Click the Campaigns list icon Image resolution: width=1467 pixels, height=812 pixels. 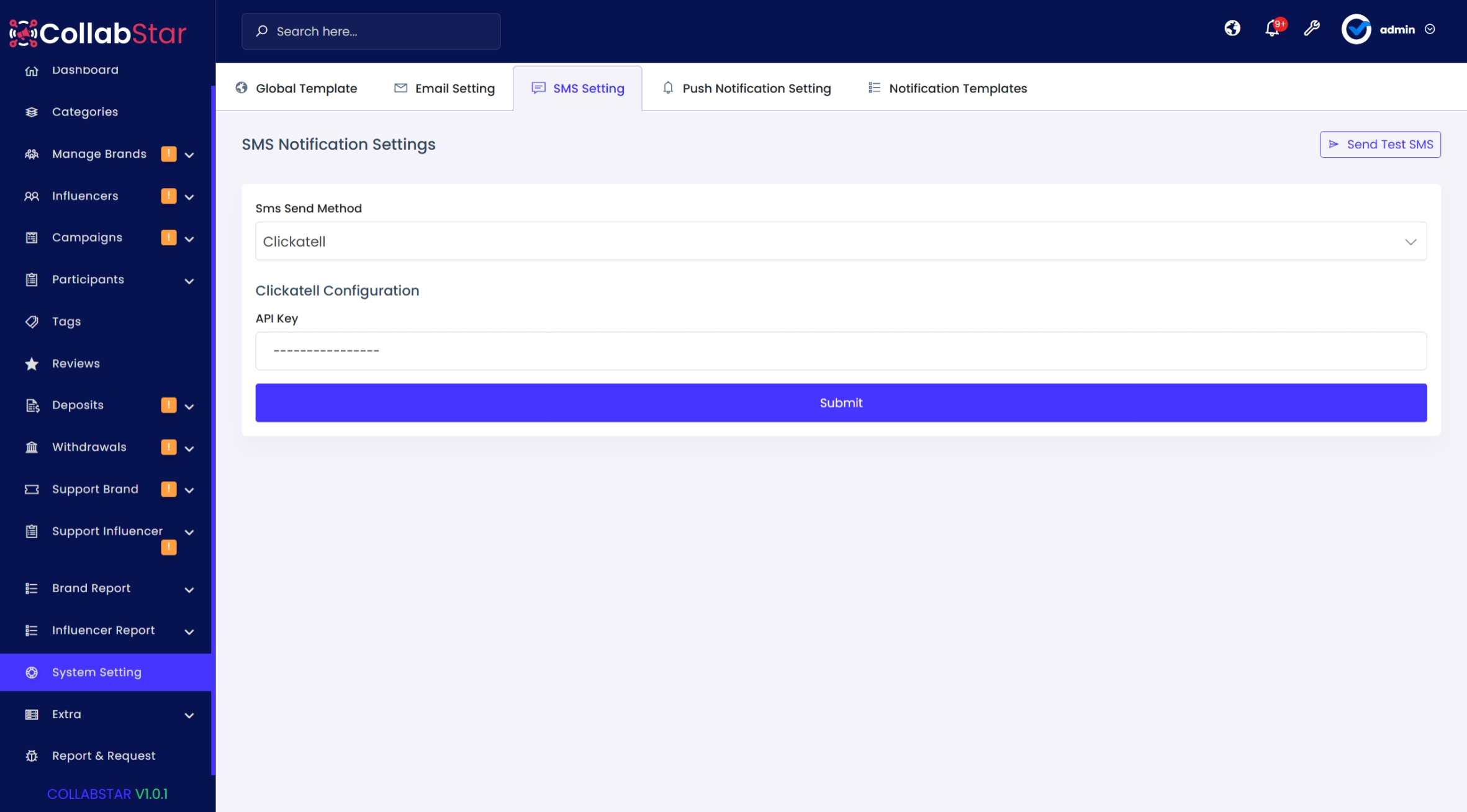(x=32, y=238)
